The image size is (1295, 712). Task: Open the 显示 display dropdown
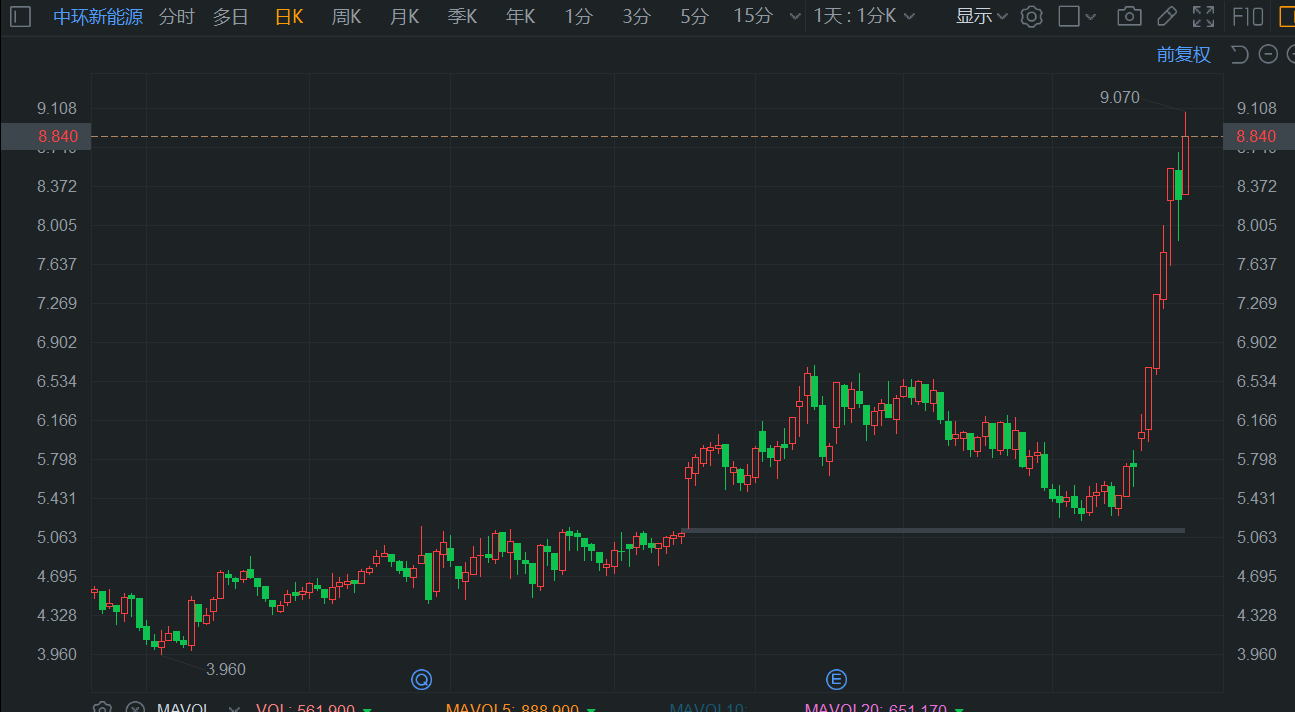[982, 16]
